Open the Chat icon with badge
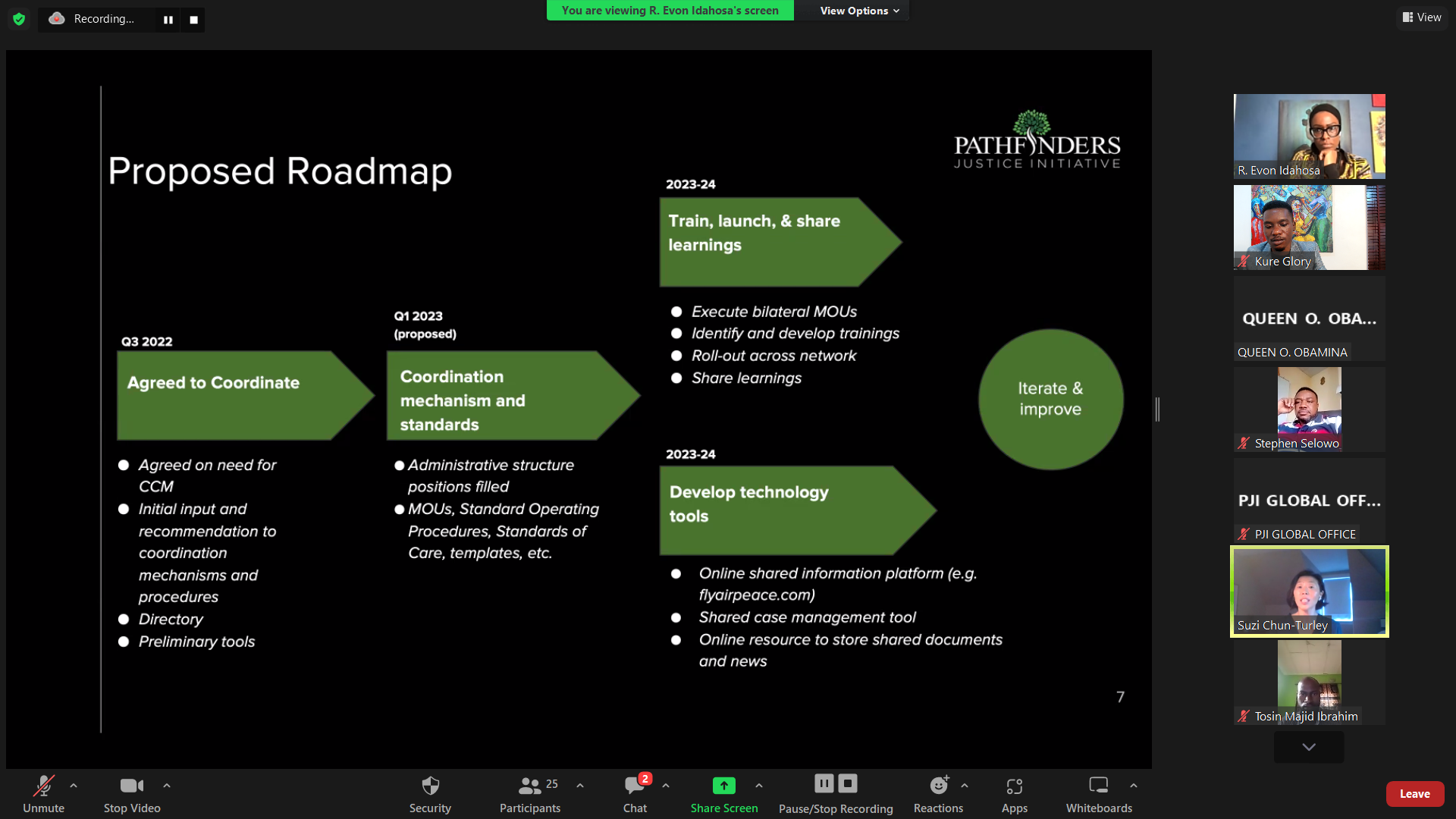 [635, 786]
